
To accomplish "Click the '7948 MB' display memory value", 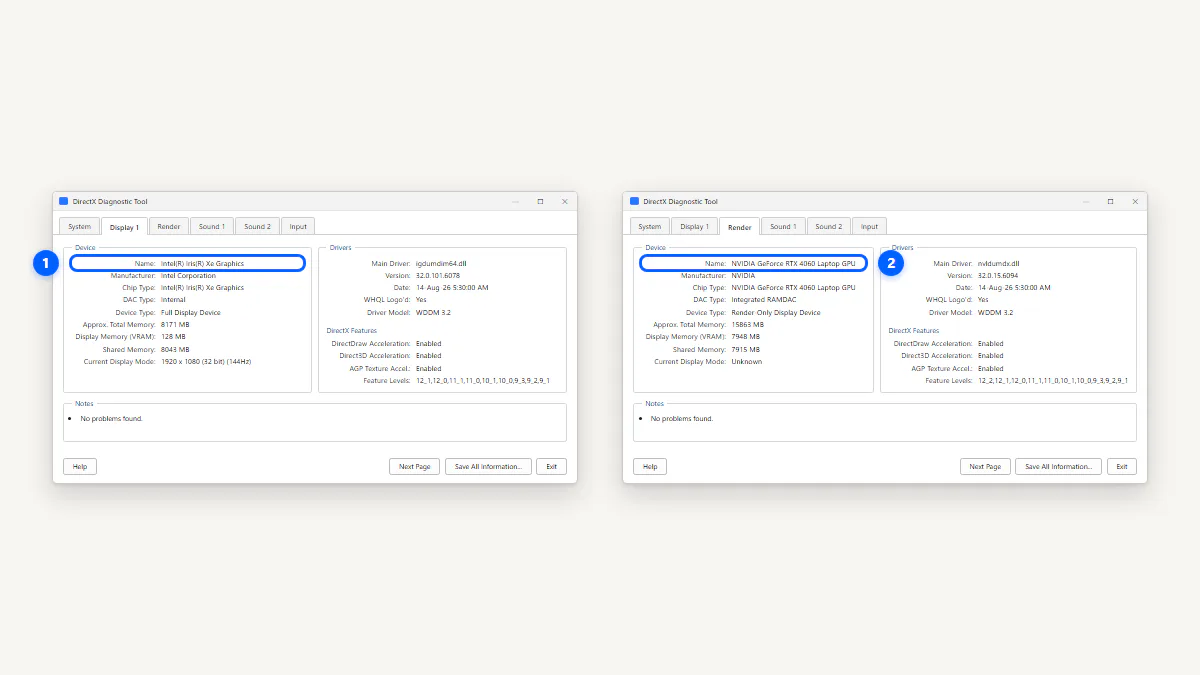I will click(x=745, y=337).
